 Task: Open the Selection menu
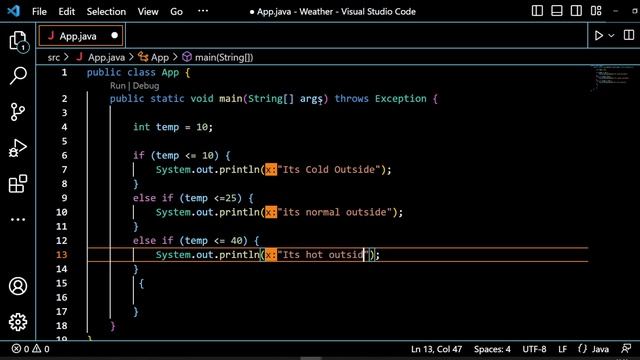point(106,11)
